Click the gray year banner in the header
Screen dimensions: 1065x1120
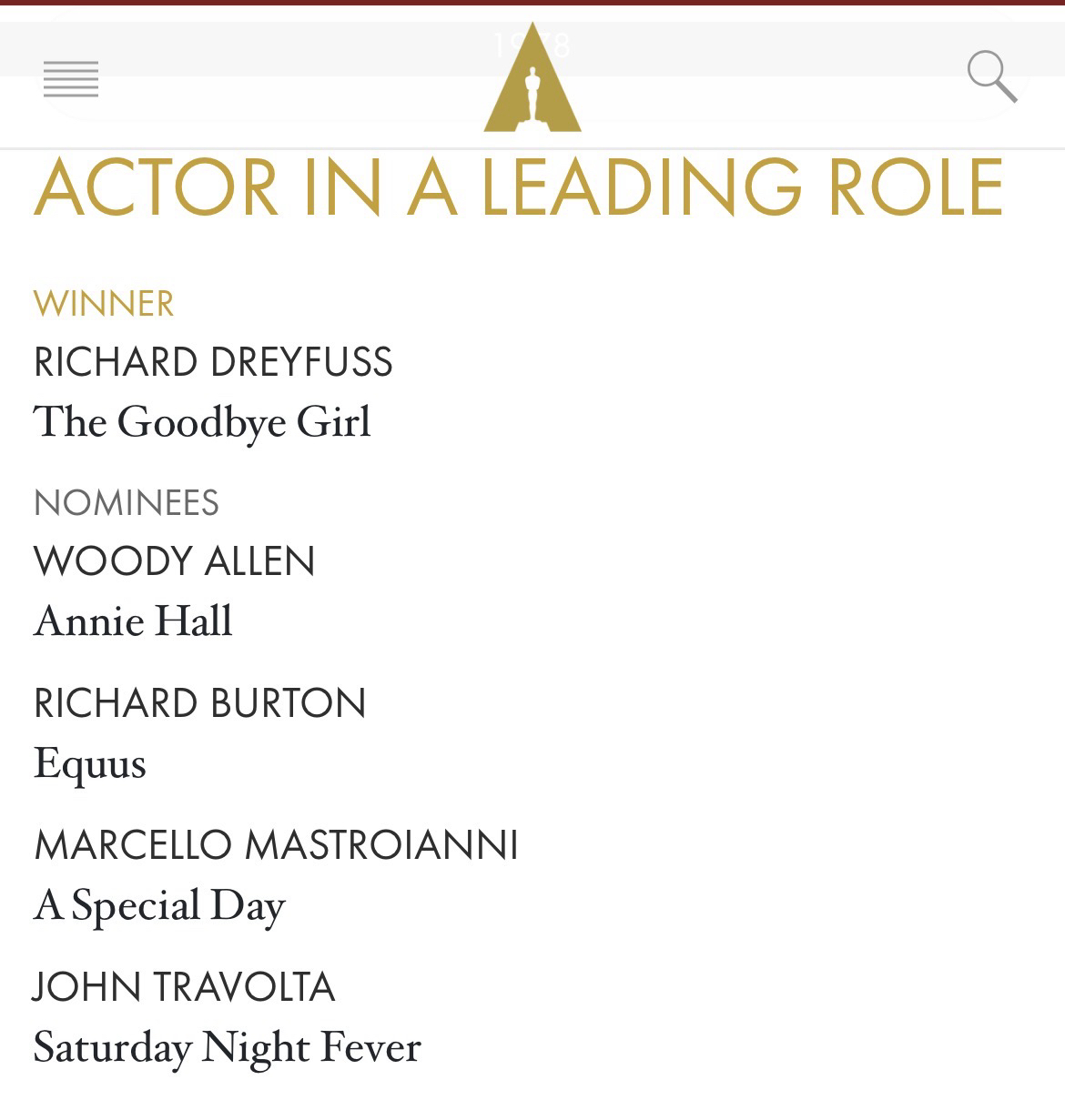tap(273, 45)
